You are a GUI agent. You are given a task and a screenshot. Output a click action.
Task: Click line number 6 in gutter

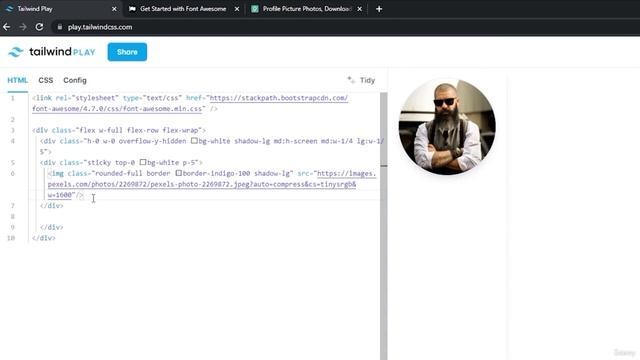[13, 173]
